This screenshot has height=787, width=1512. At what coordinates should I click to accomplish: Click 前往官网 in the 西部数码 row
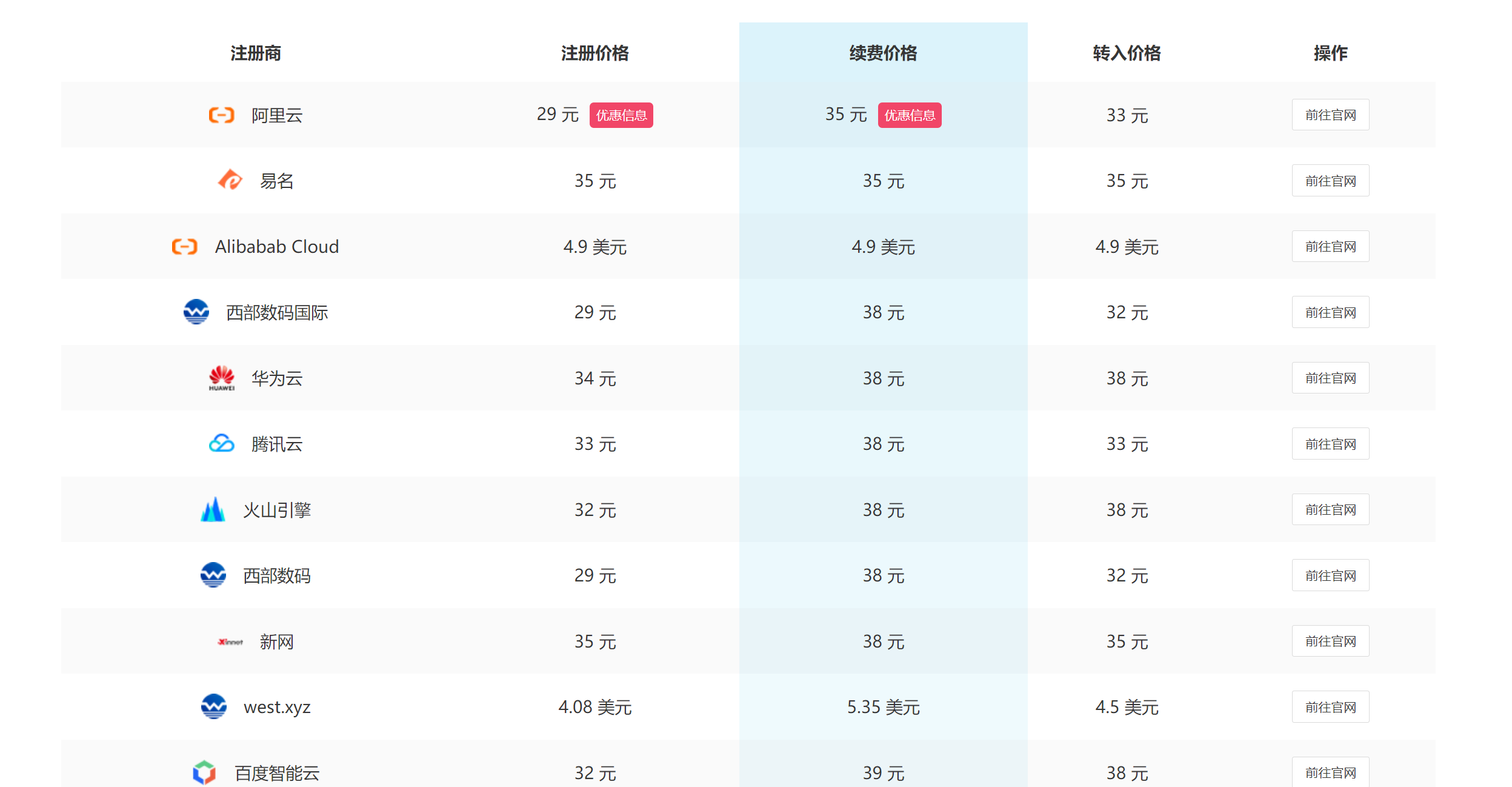tap(1330, 575)
